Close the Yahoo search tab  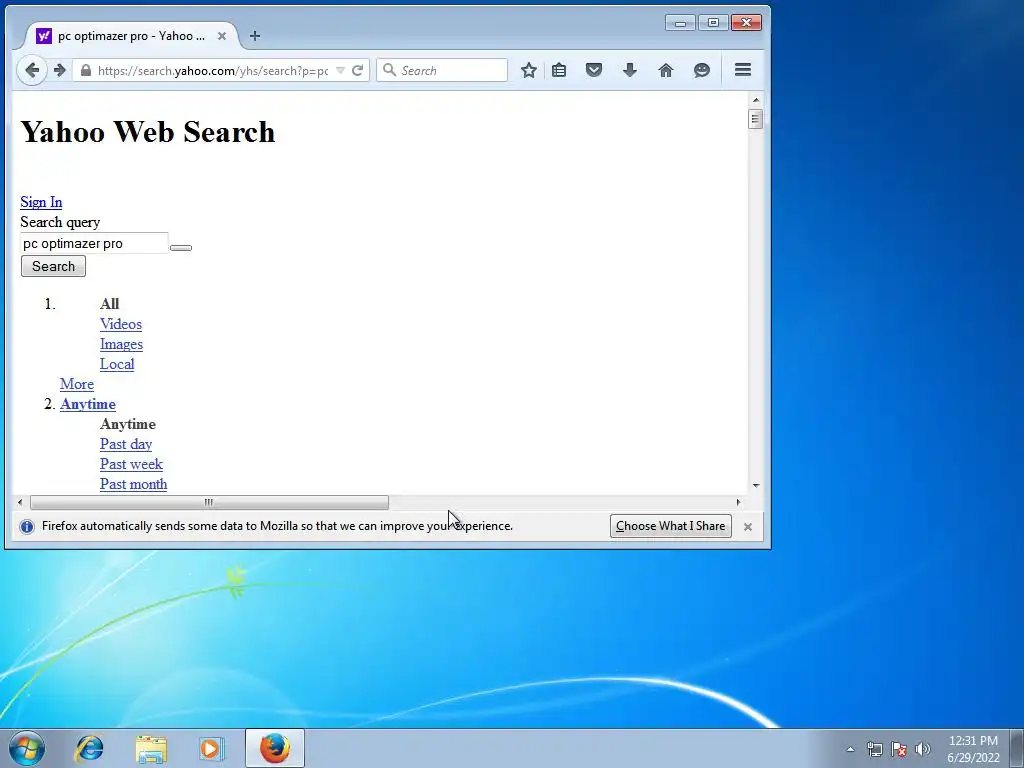(222, 36)
